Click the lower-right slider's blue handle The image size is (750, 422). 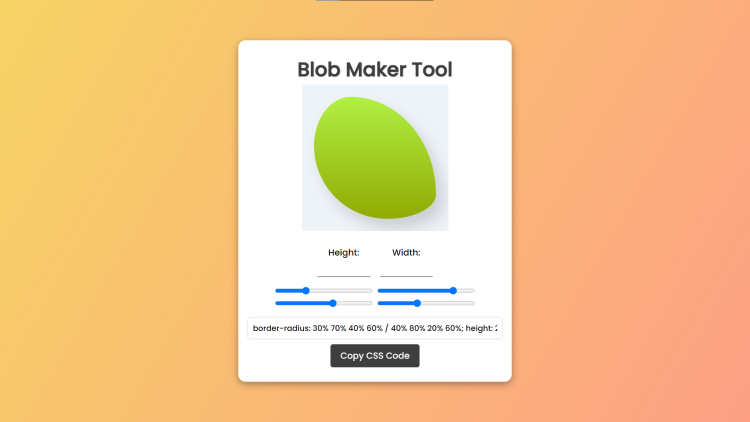pyautogui.click(x=417, y=302)
